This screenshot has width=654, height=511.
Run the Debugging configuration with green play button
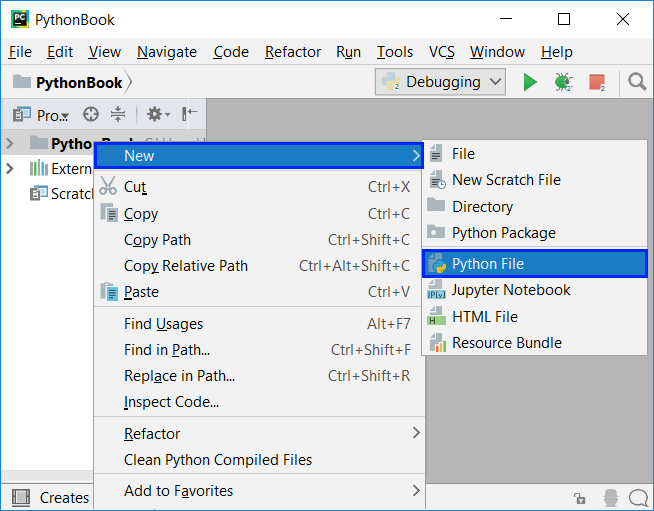[530, 82]
